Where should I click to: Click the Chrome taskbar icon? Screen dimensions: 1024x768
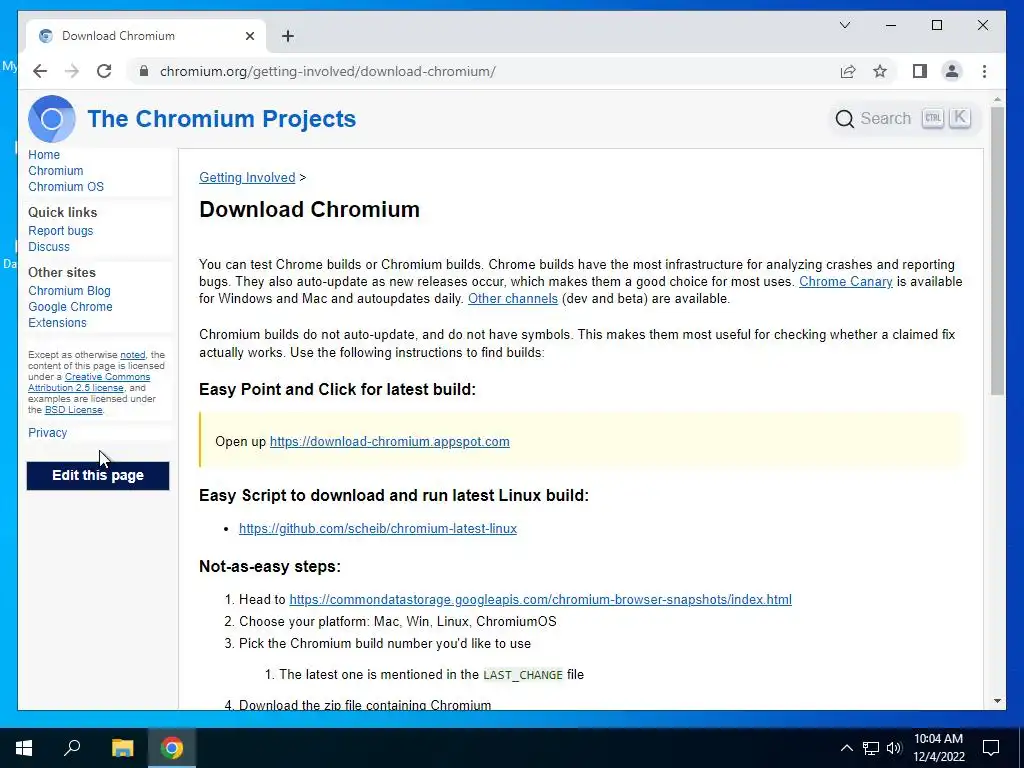tap(172, 748)
